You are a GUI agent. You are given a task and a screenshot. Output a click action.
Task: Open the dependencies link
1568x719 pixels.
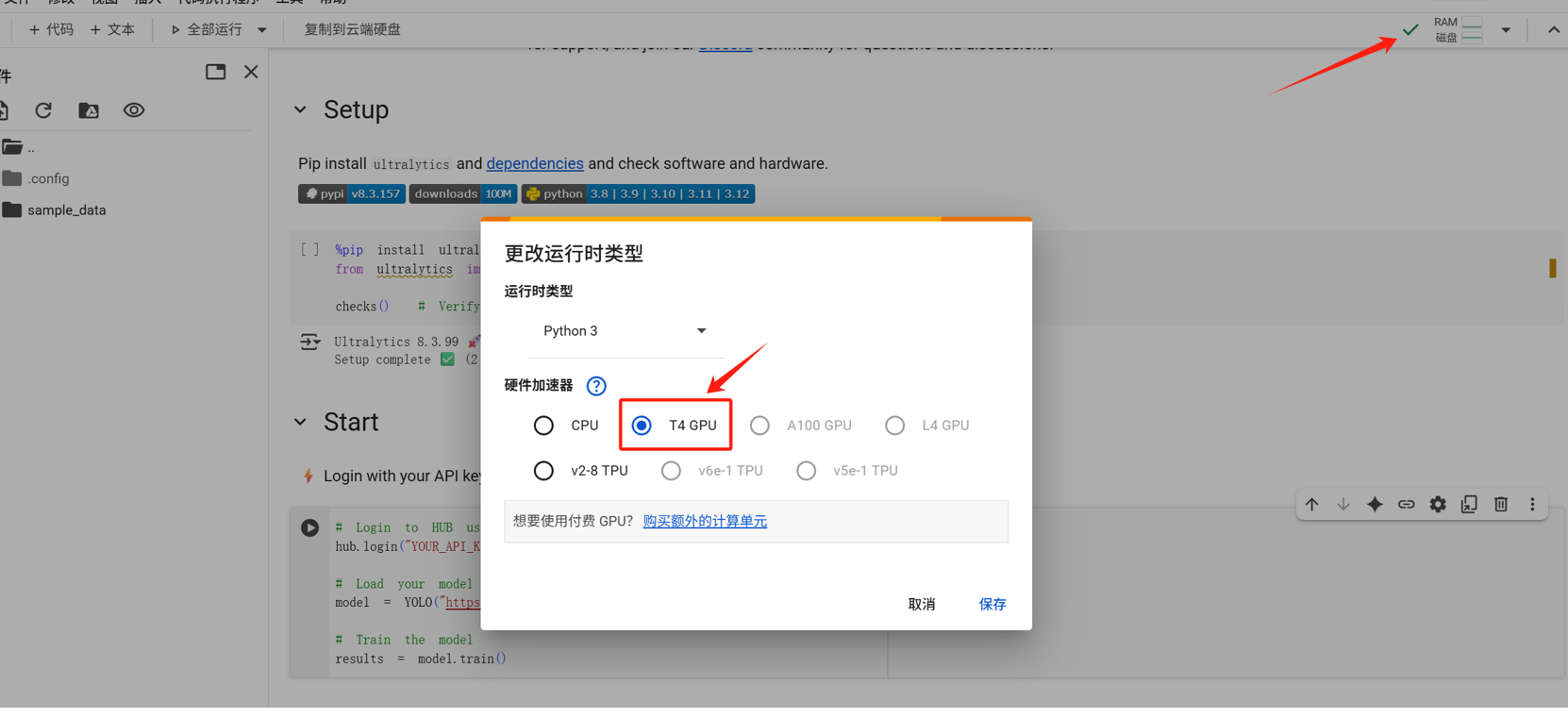(535, 163)
